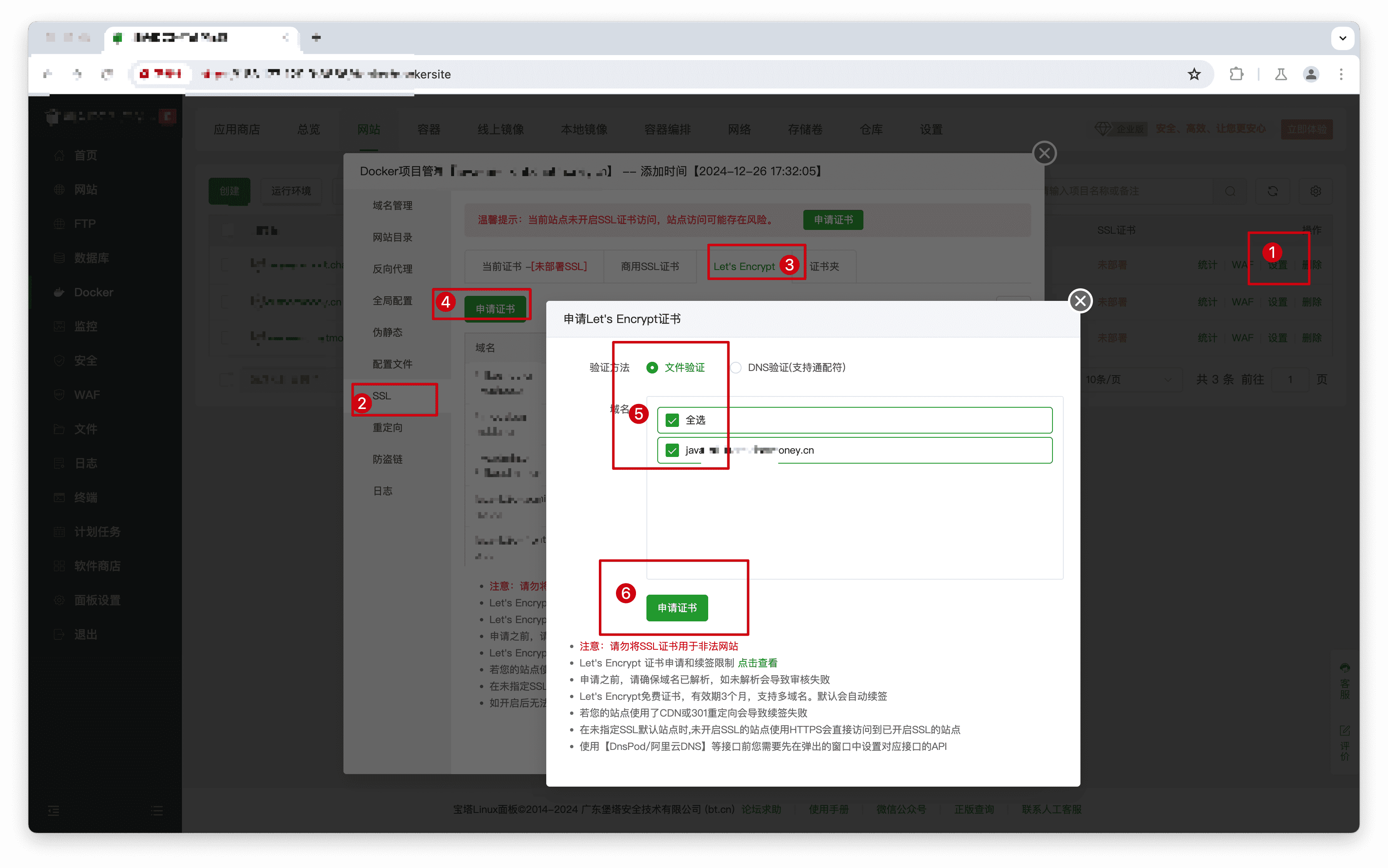Open 终端 in the panel sidebar
Screen dimensions: 1388x868
point(86,497)
